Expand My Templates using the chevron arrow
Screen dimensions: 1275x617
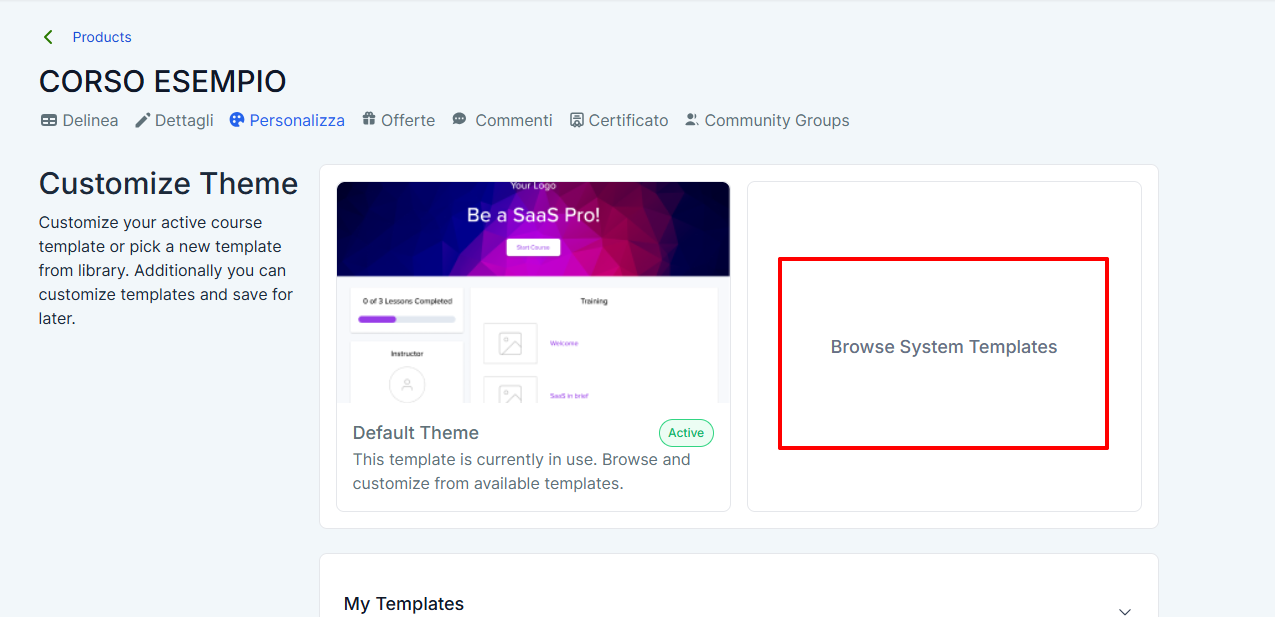pyautogui.click(x=1125, y=611)
